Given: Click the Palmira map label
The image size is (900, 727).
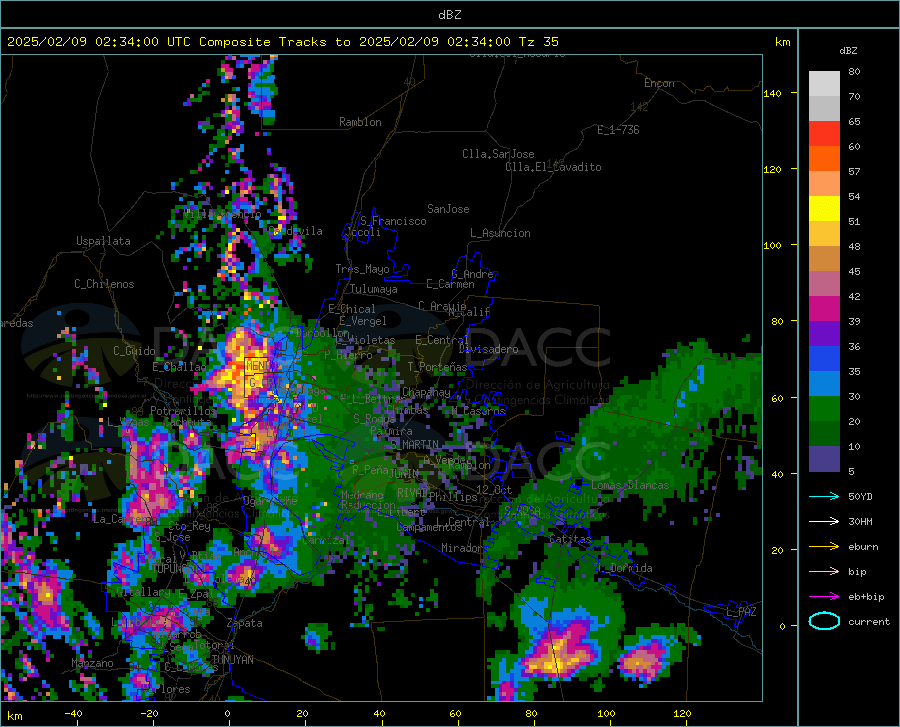Looking at the screenshot, I should (391, 430).
